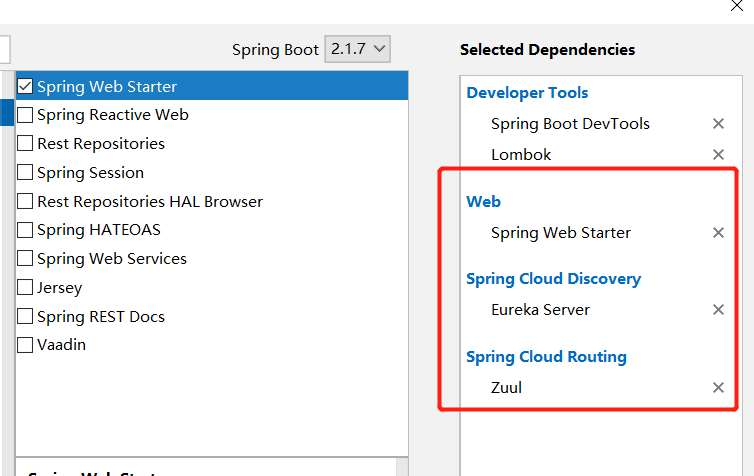Viewport: 754px width, 476px height.
Task: Select Lombok in selected dependencies
Action: click(521, 155)
